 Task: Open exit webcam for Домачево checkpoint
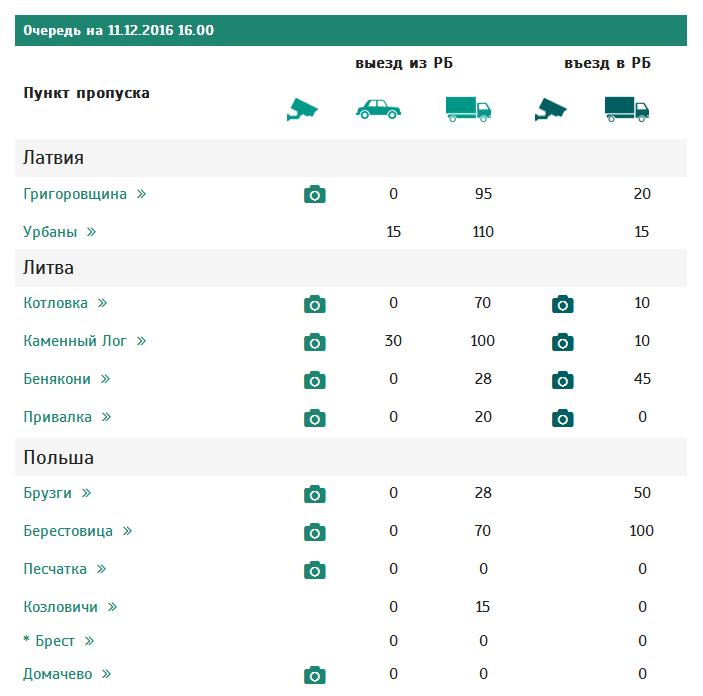tap(315, 675)
